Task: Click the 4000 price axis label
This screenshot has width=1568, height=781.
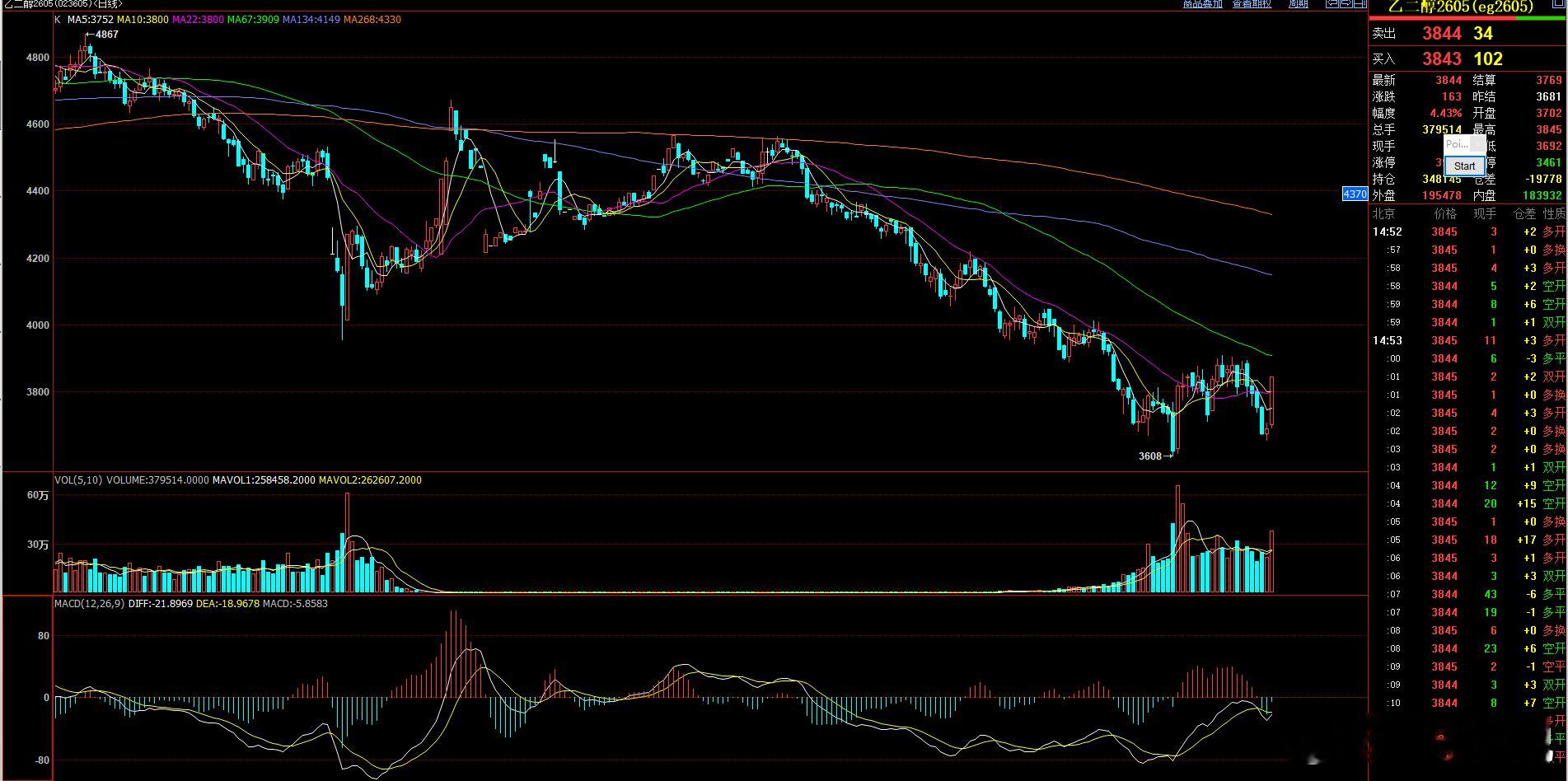Action: 38,325
